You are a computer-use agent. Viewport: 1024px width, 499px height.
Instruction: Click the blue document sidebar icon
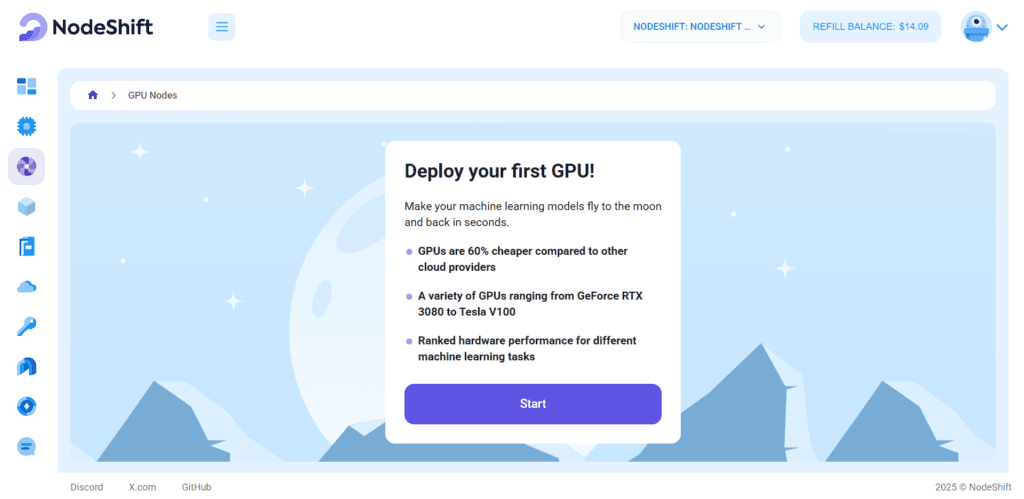pyautogui.click(x=26, y=246)
